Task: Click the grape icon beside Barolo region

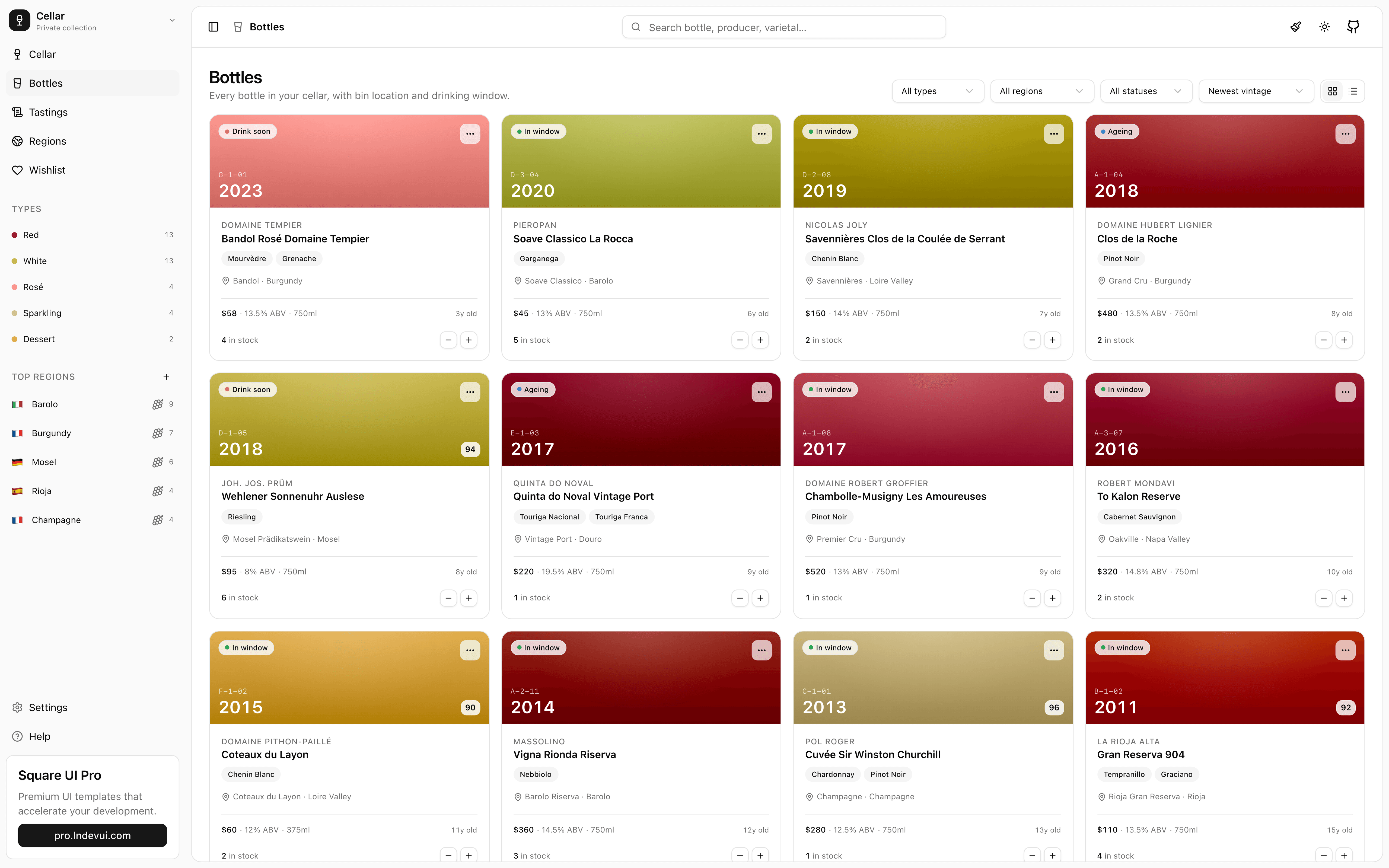Action: (x=158, y=404)
